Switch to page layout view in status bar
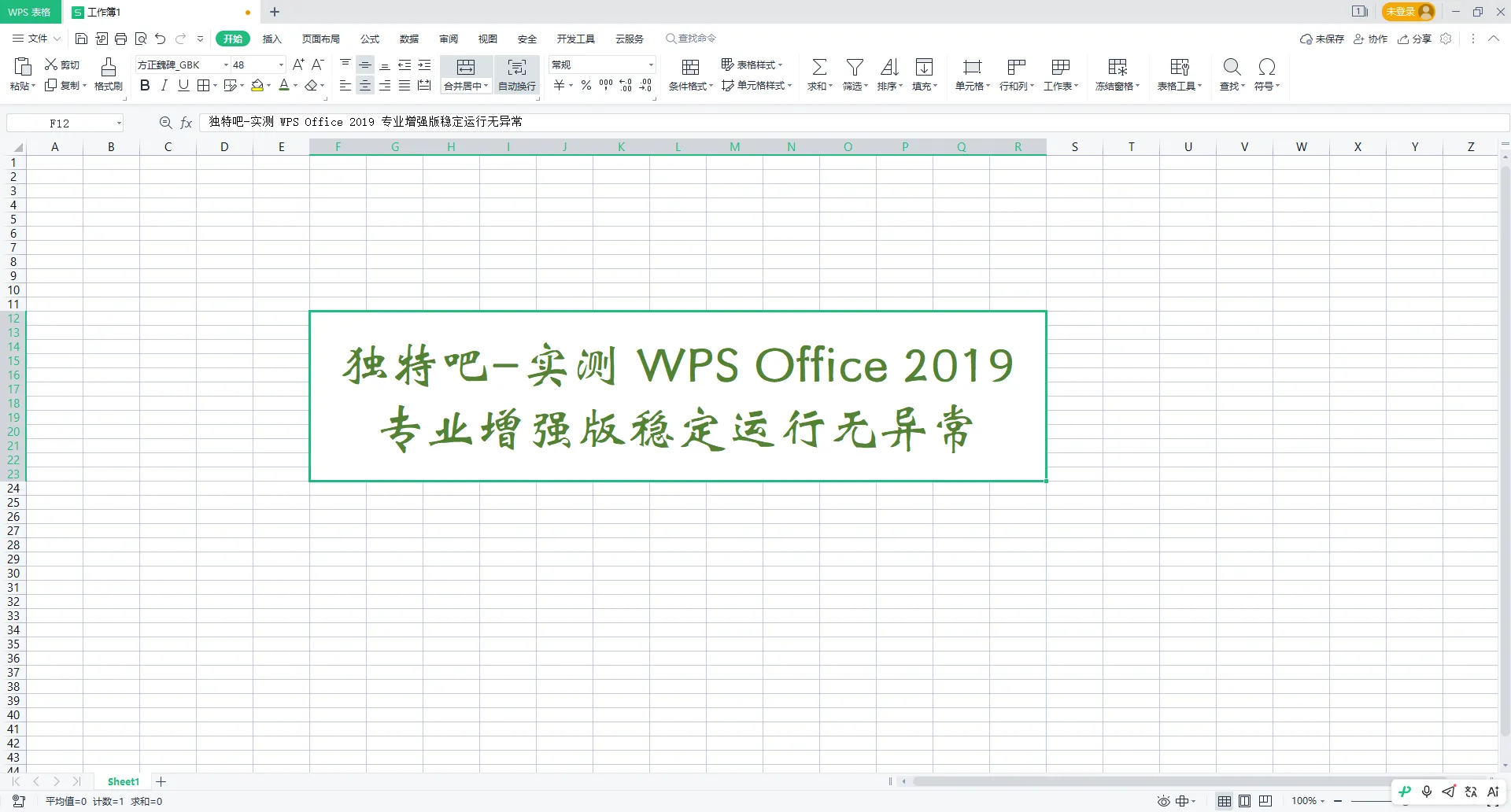The height and width of the screenshot is (812, 1511). point(1245,801)
